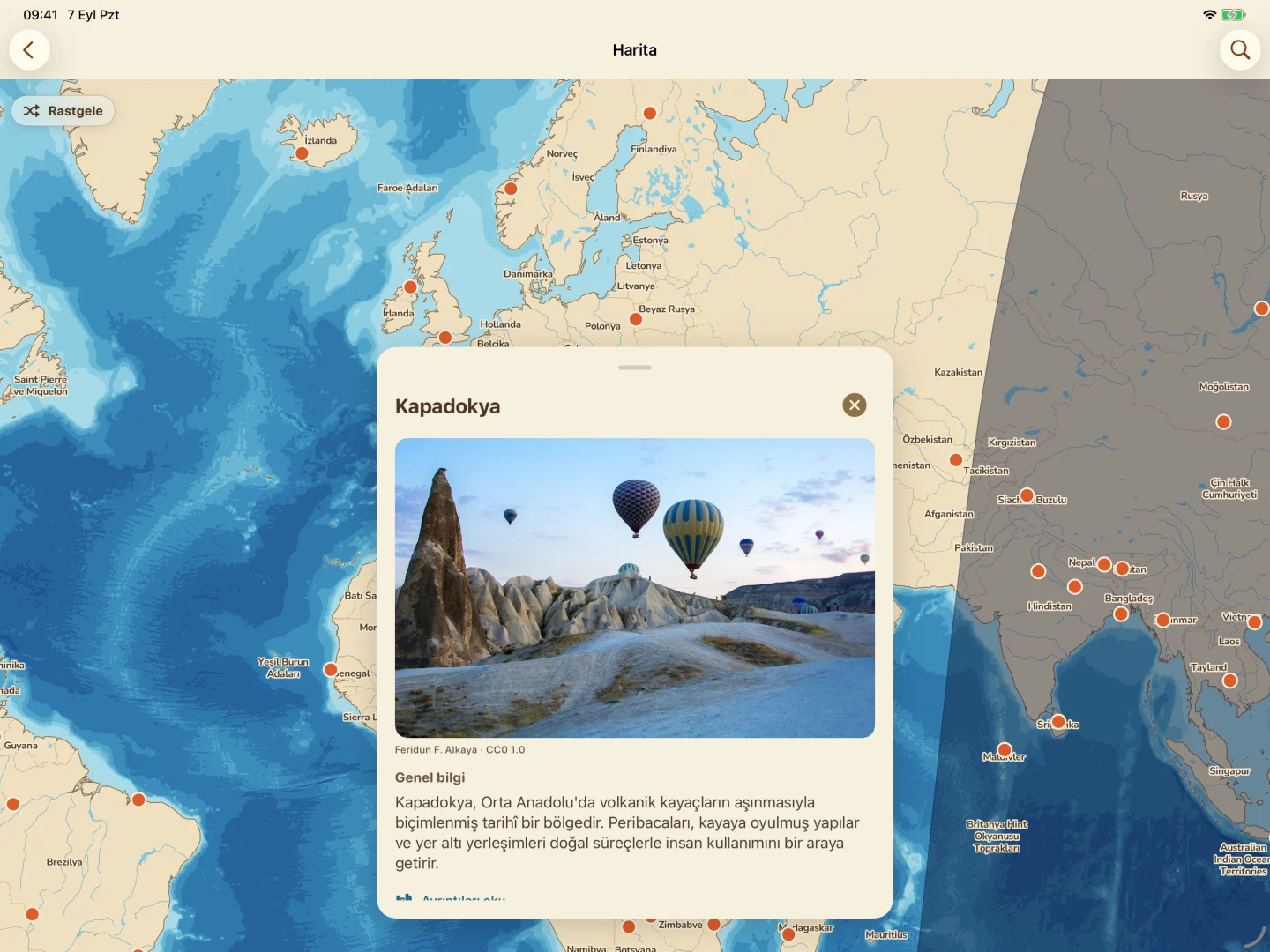Tap the Rastgele shuffle button

63,111
